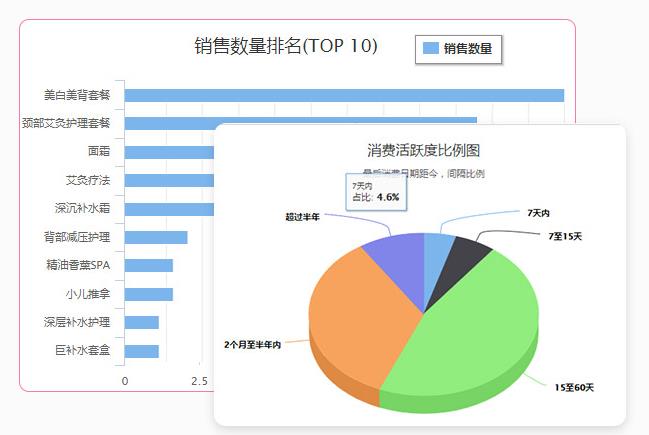Click the 深沉补水霜 axis label
The height and width of the screenshot is (435, 649).
click(82, 209)
